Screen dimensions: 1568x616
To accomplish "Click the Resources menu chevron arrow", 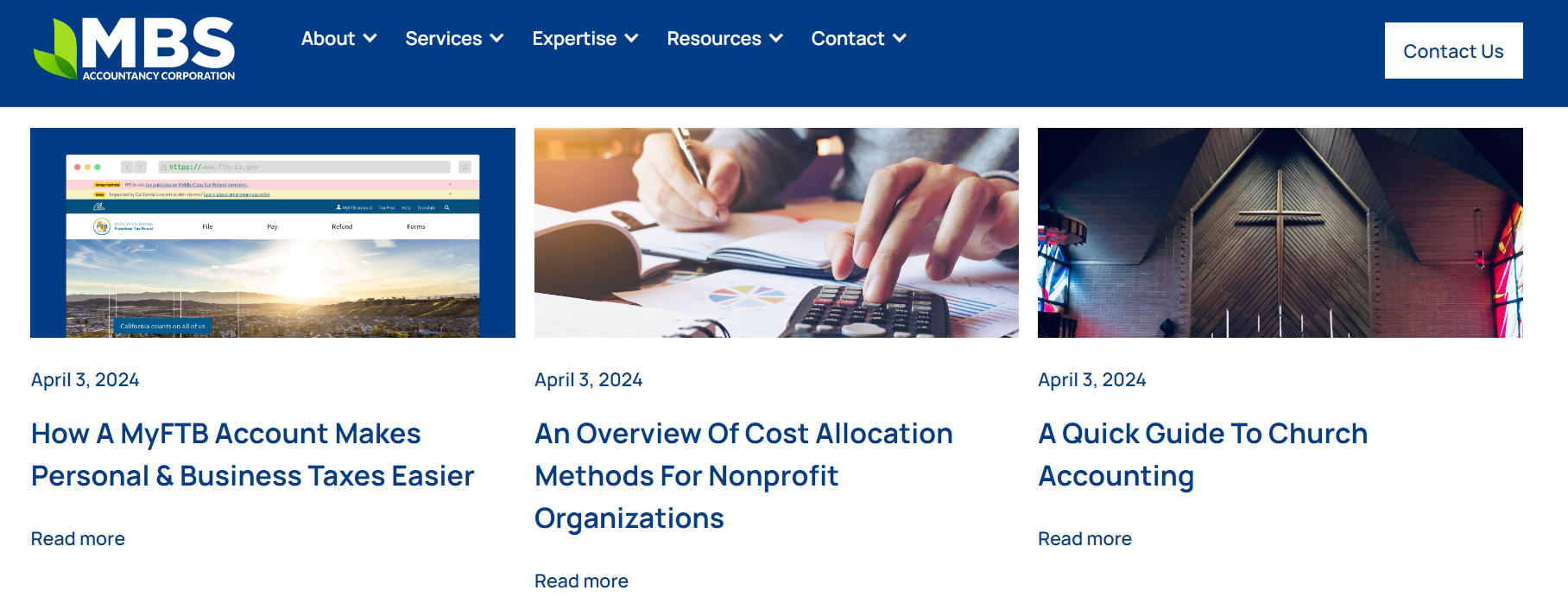I will click(776, 38).
